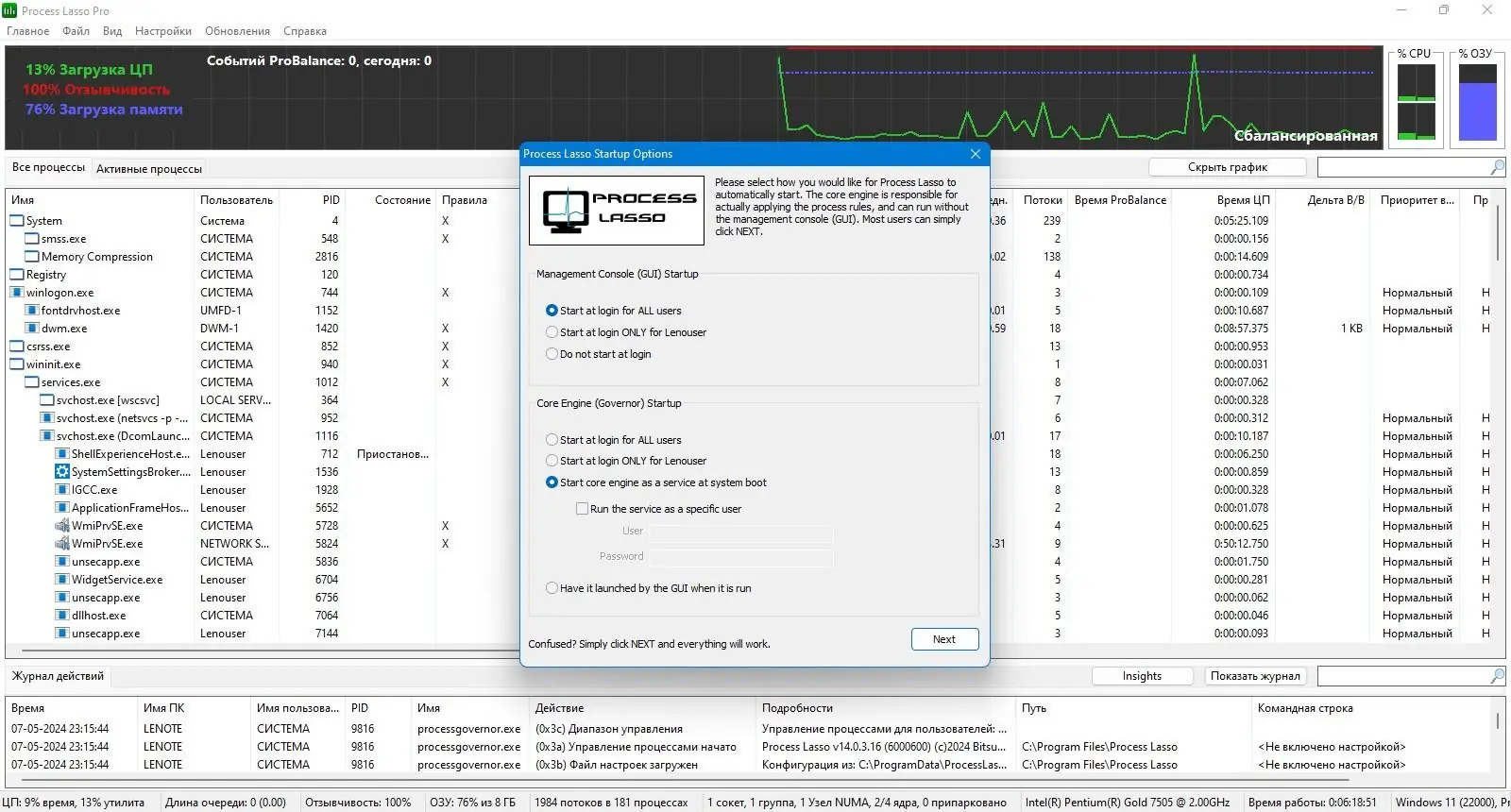Select the processgovernor.exe Диапазон управления log row
Image resolution: width=1511 pixels, height=812 pixels.
pos(746,729)
